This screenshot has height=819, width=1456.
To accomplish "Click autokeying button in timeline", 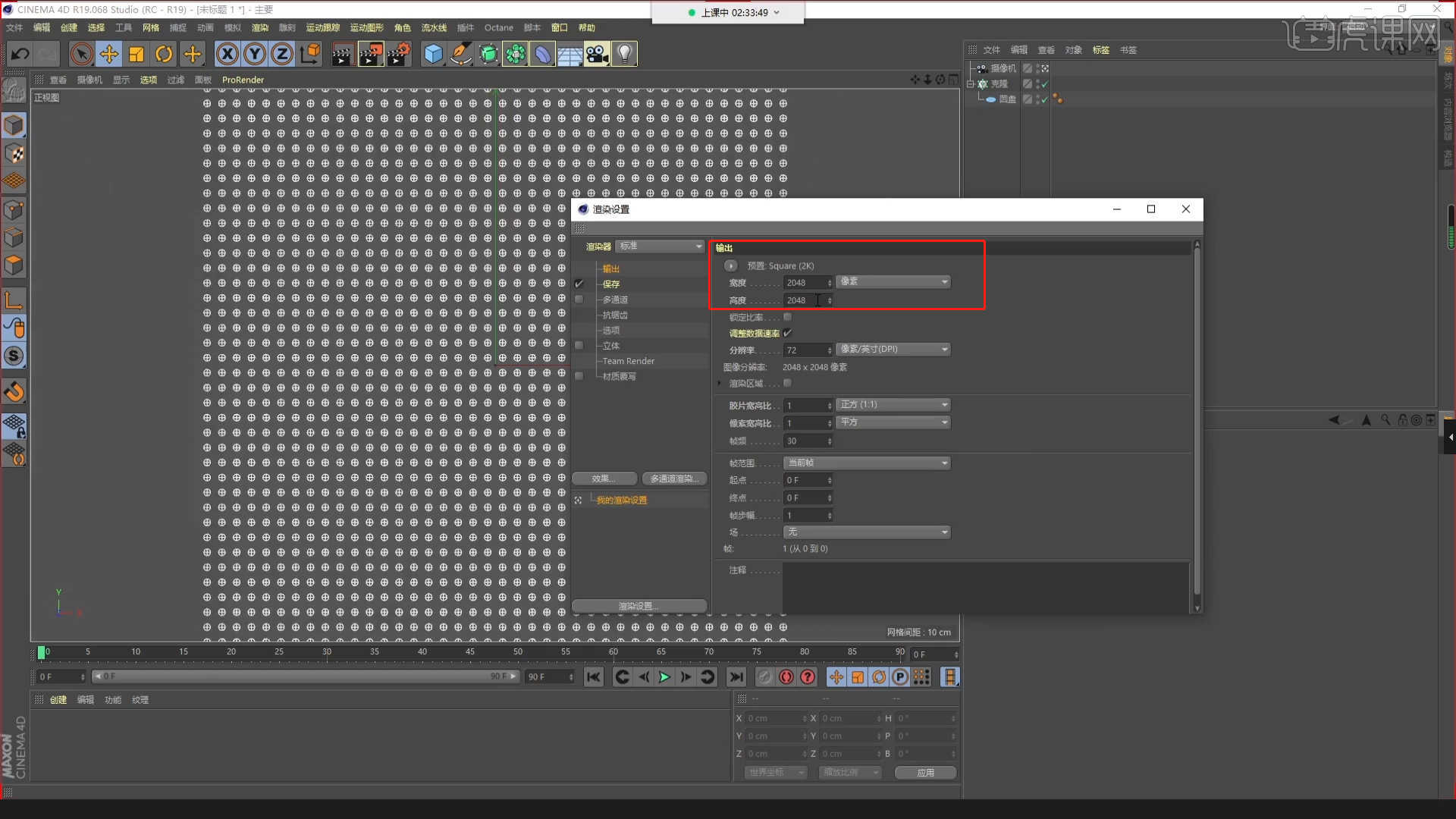I will click(x=786, y=677).
